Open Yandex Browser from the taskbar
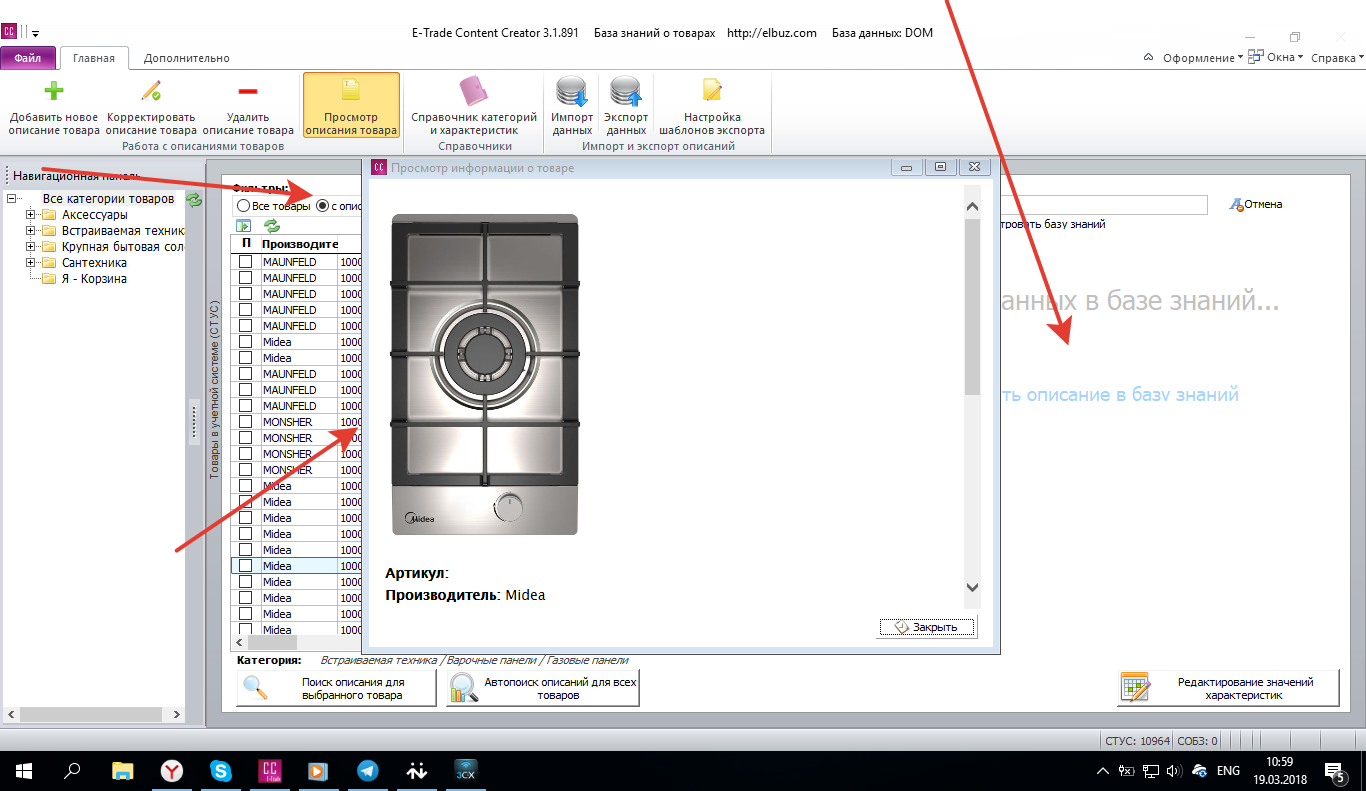 click(x=172, y=771)
